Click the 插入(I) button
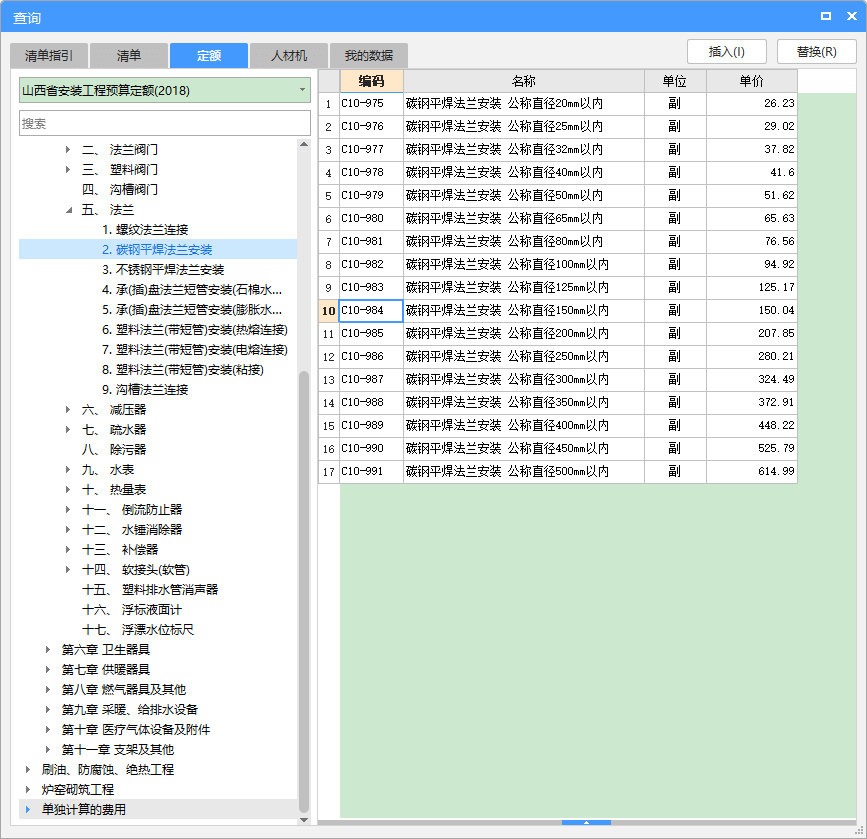The image size is (867, 839). pos(726,52)
